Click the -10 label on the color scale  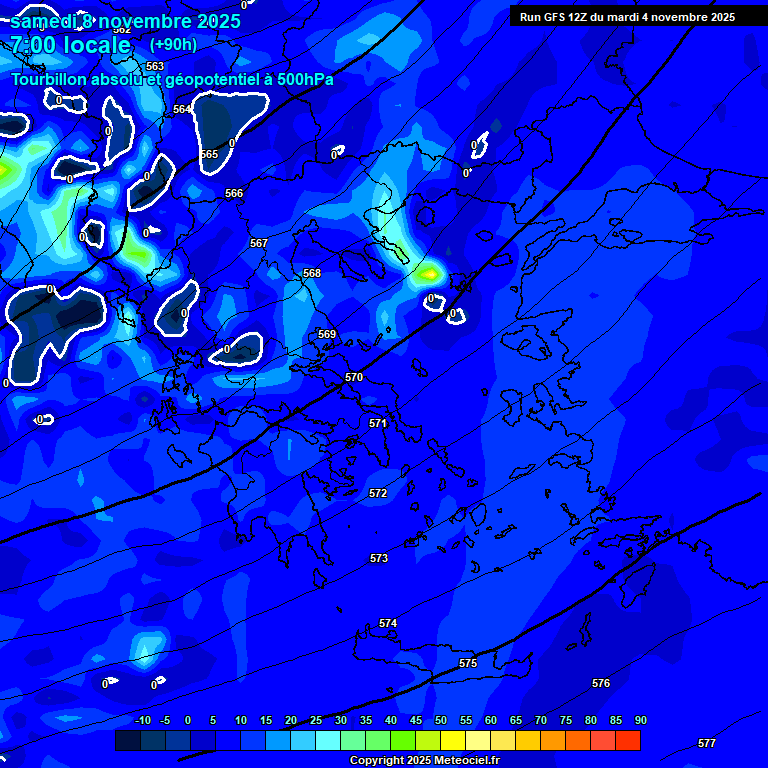click(142, 720)
